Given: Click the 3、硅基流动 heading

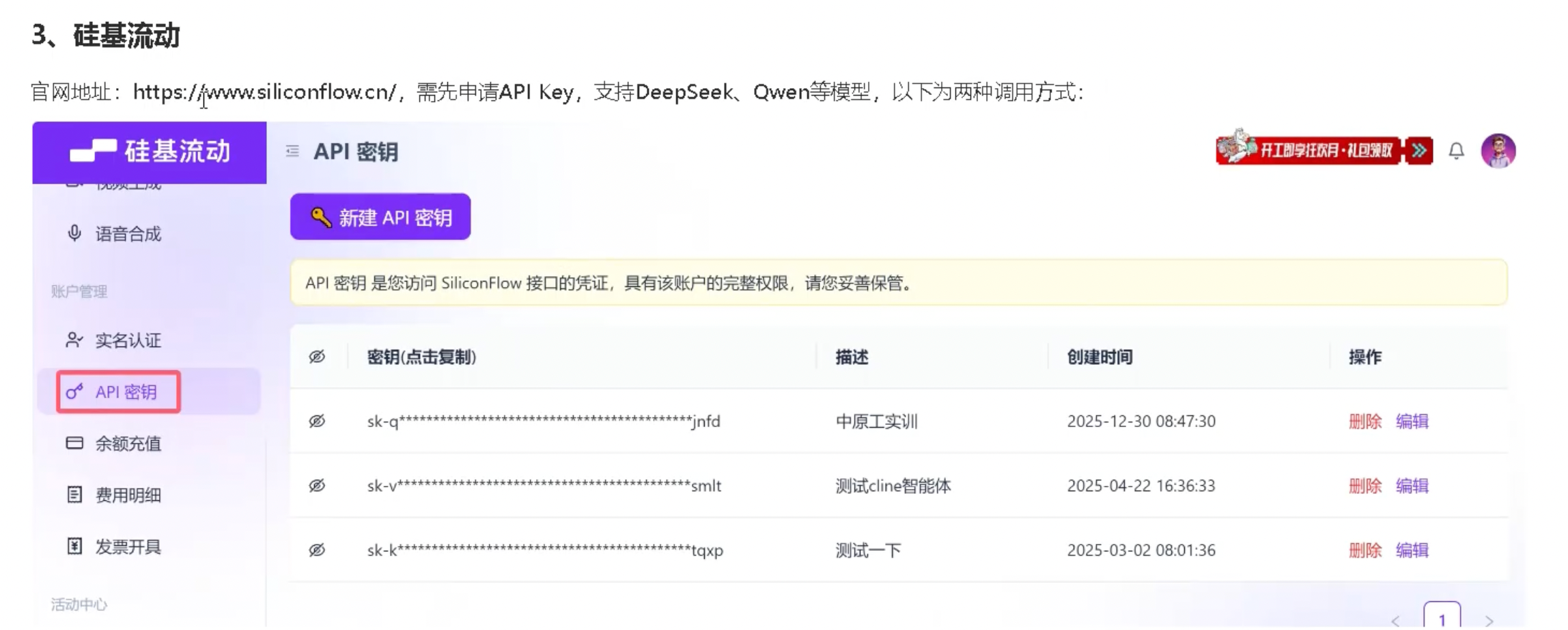Looking at the screenshot, I should pos(106,36).
